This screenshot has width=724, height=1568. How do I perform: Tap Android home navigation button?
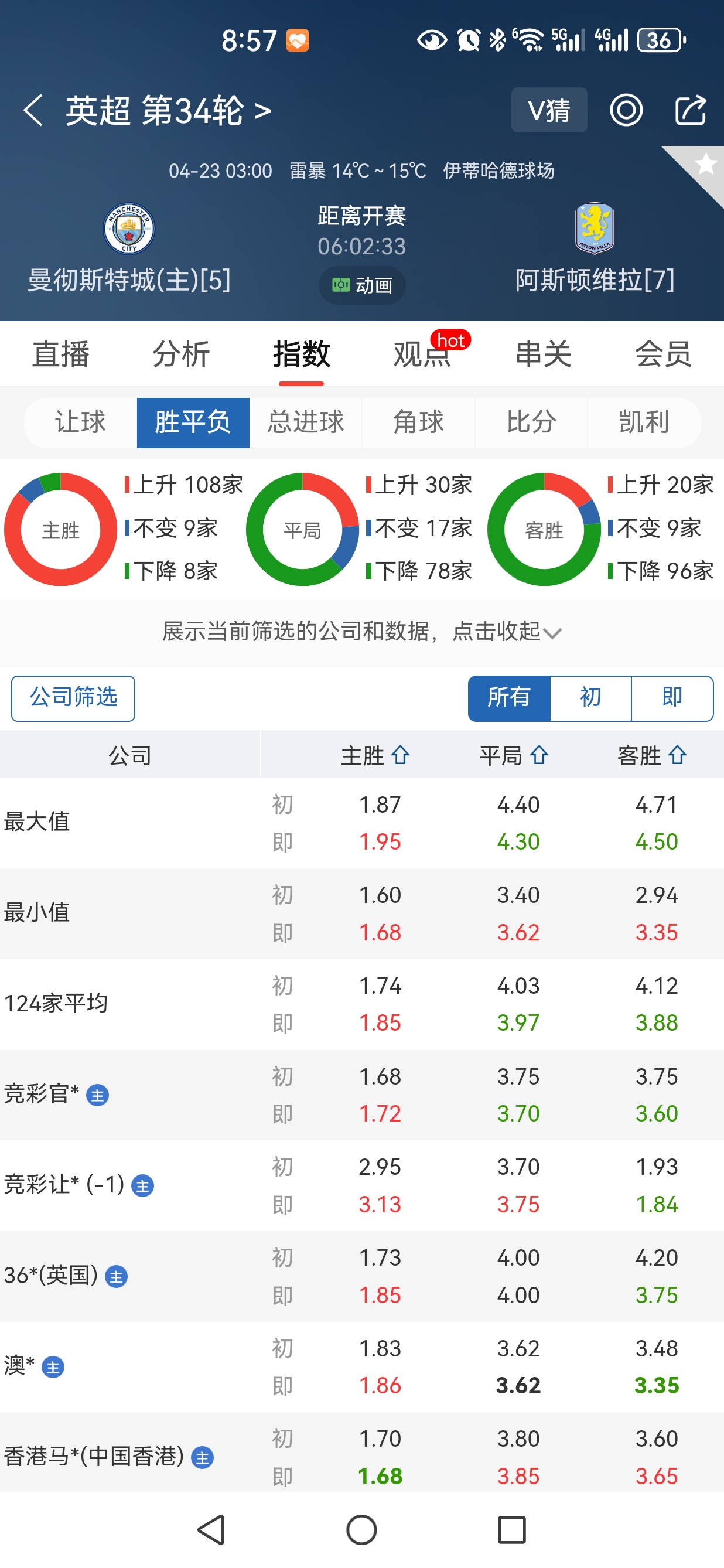[x=362, y=1530]
